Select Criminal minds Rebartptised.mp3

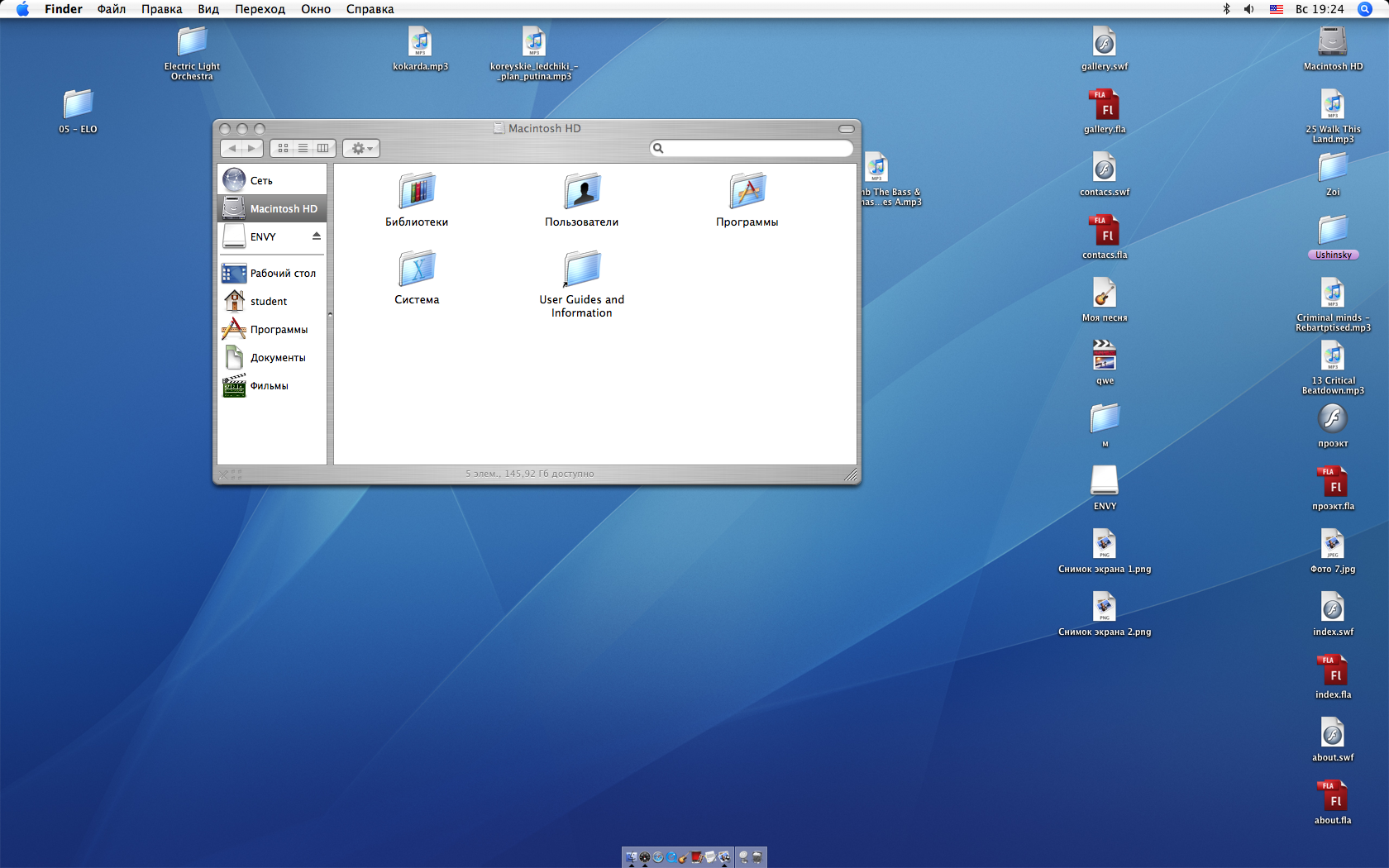pos(1333,304)
